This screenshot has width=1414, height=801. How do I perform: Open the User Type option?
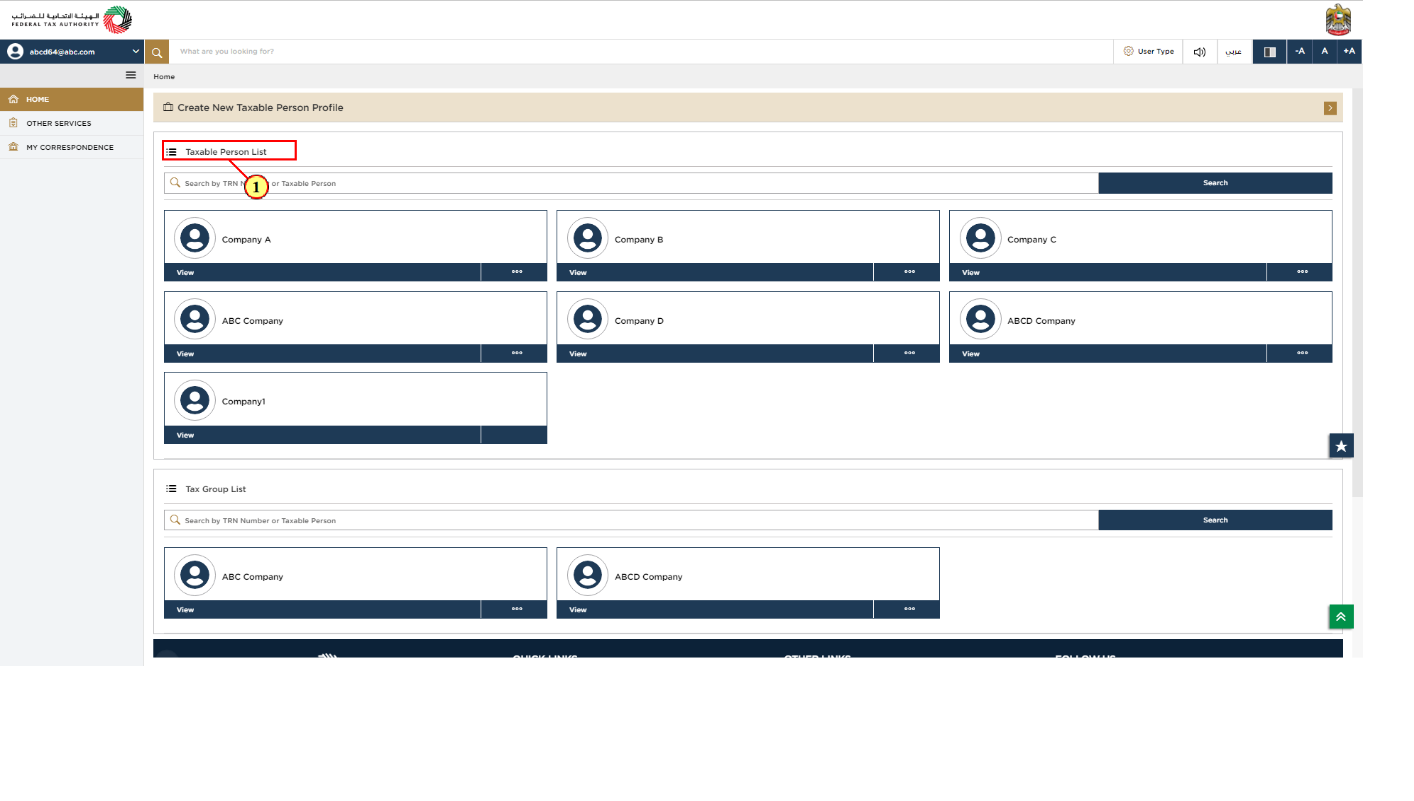(1148, 52)
